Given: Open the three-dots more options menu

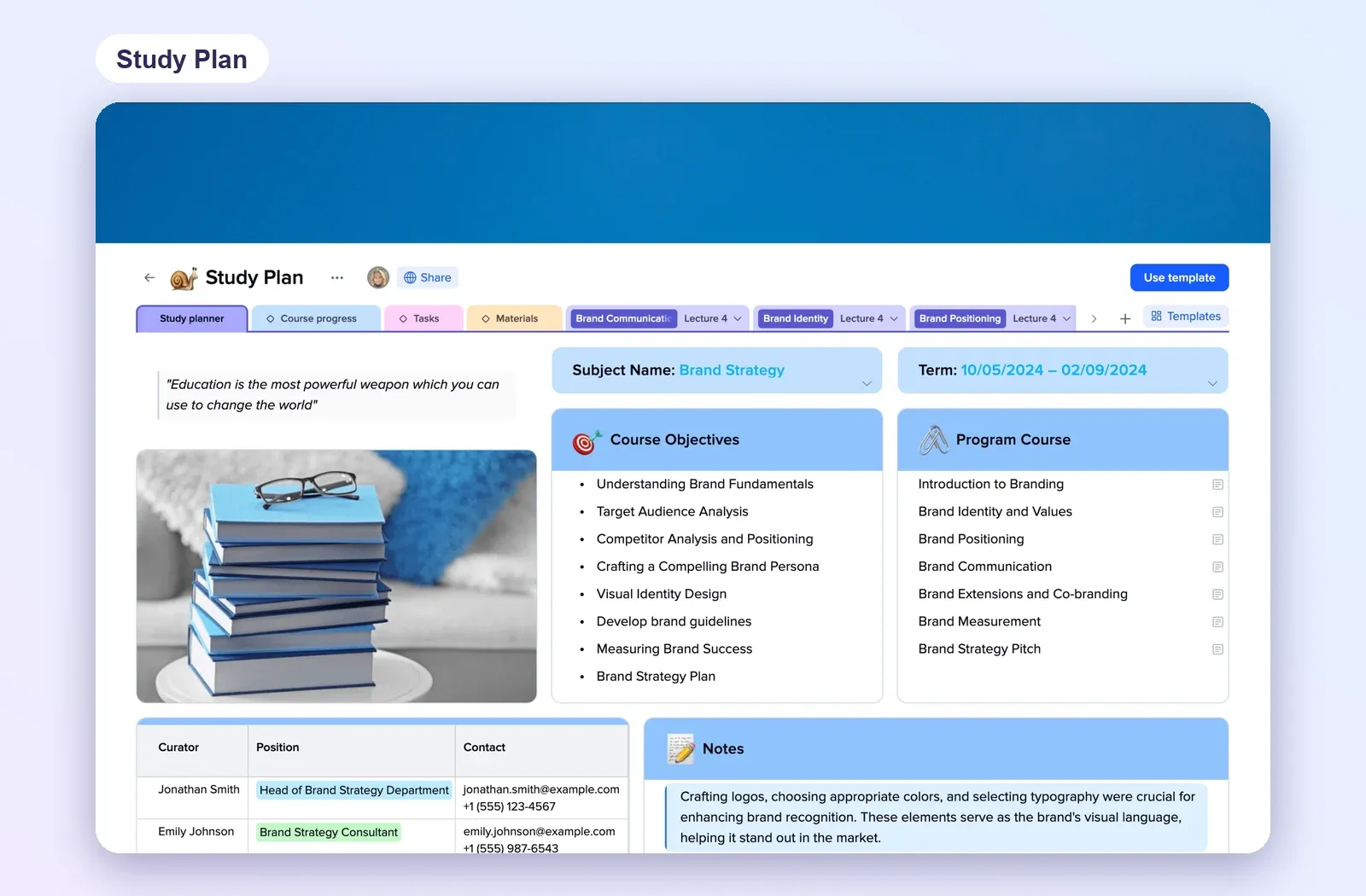Looking at the screenshot, I should (337, 277).
